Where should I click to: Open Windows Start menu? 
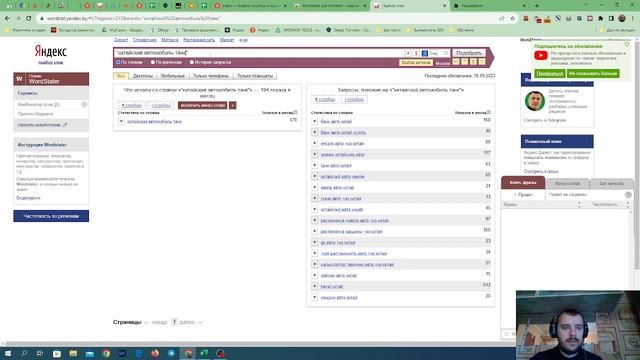pos(8,353)
